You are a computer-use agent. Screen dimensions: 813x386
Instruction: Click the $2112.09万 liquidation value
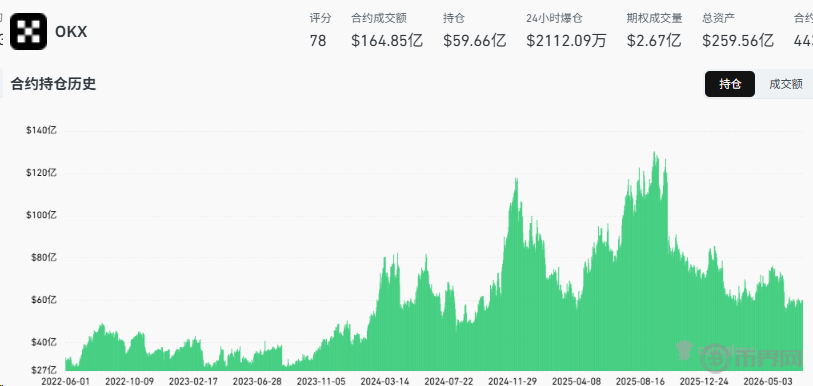[566, 40]
